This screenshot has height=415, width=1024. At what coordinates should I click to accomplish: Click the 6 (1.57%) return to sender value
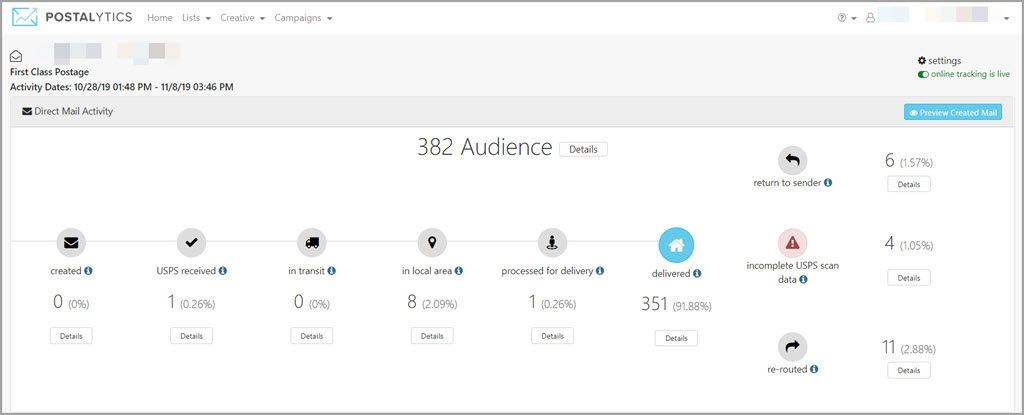point(908,161)
